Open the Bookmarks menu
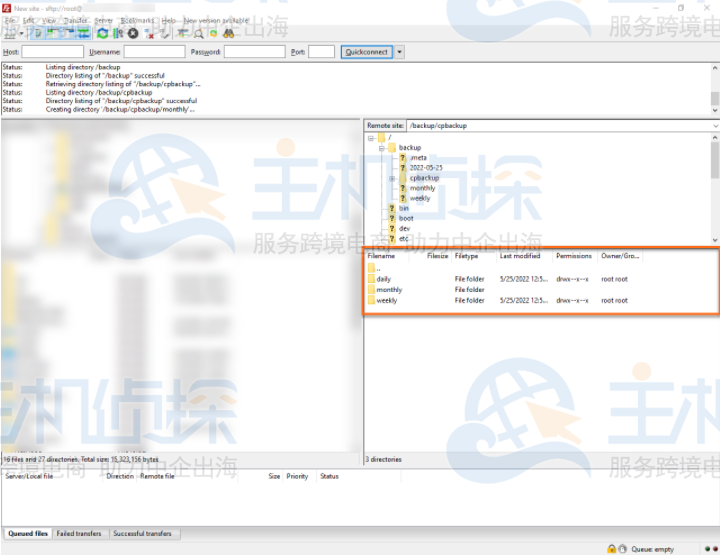Viewport: 720px width, 556px height. click(x=137, y=21)
